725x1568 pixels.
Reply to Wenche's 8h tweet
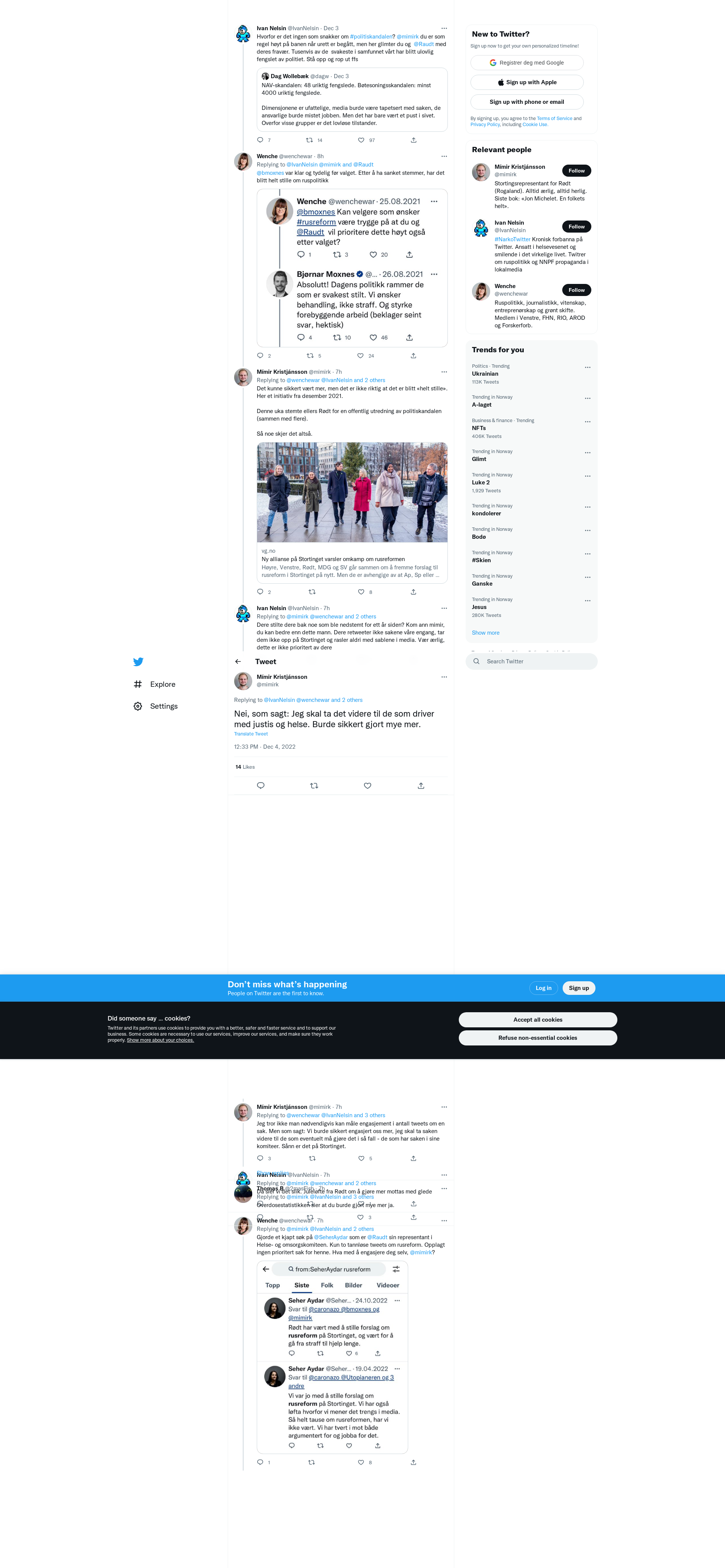pos(261,356)
